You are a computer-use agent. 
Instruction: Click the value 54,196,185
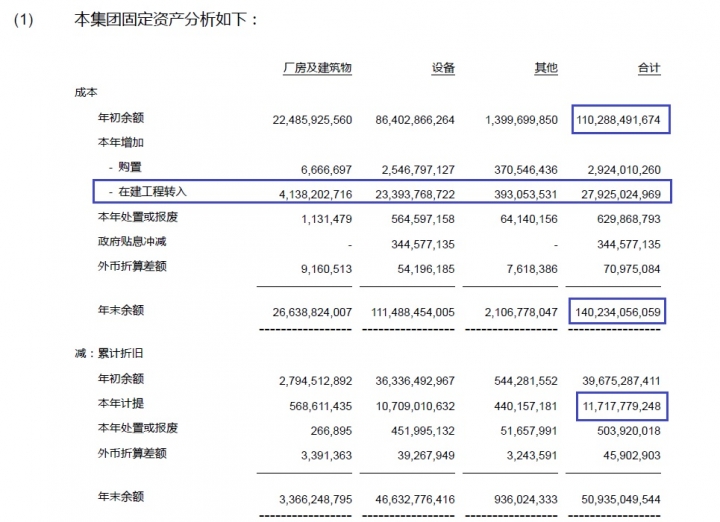coord(426,269)
